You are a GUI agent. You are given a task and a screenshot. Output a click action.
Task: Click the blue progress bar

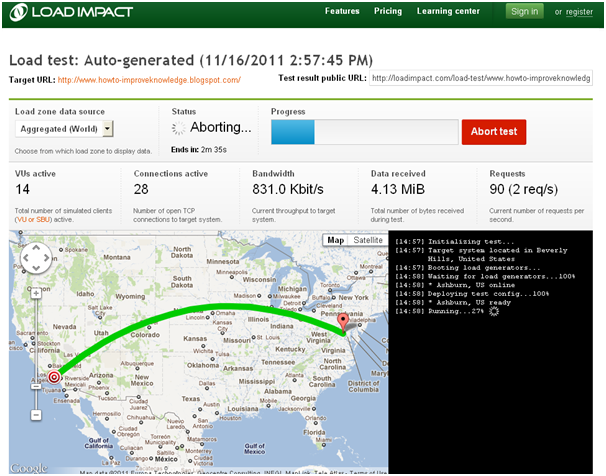293,132
